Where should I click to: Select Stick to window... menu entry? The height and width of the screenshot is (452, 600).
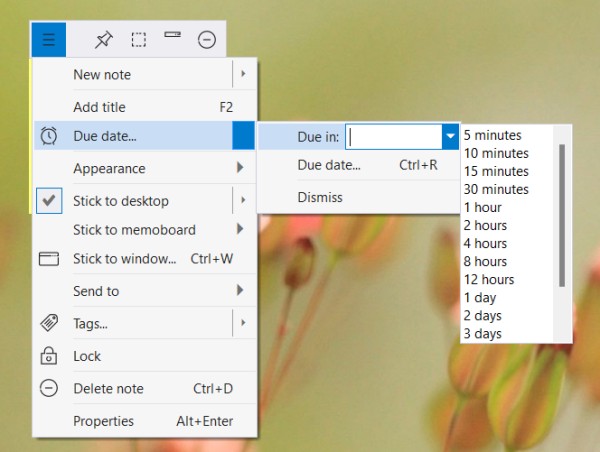pyautogui.click(x=145, y=259)
